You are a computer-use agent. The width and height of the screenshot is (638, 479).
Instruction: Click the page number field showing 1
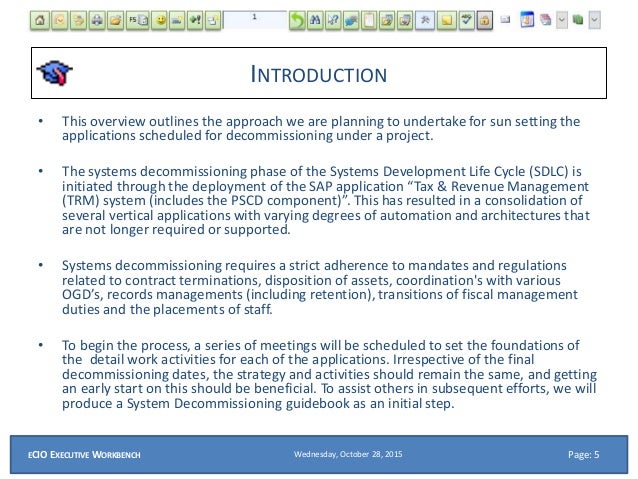click(255, 19)
